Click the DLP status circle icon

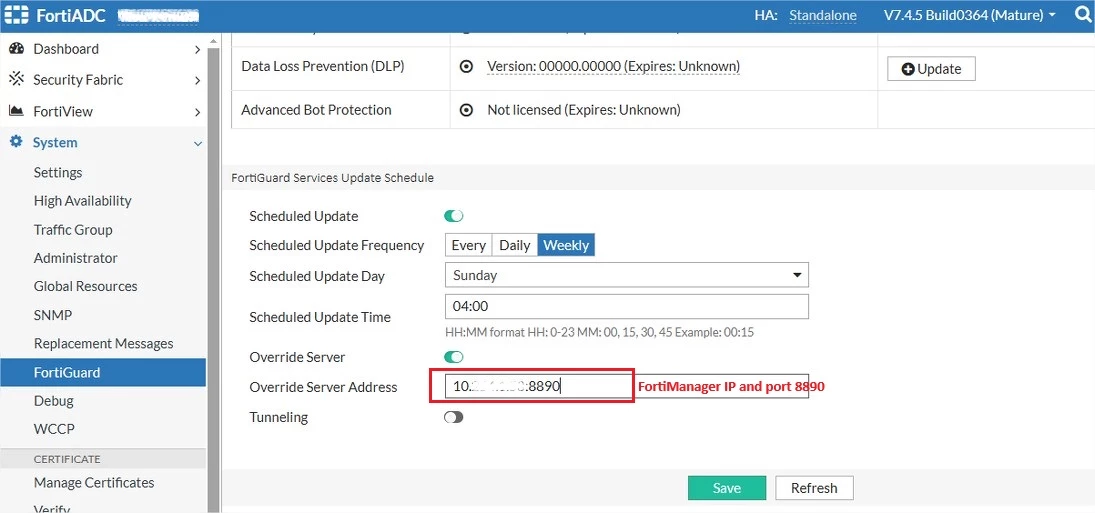coord(466,66)
